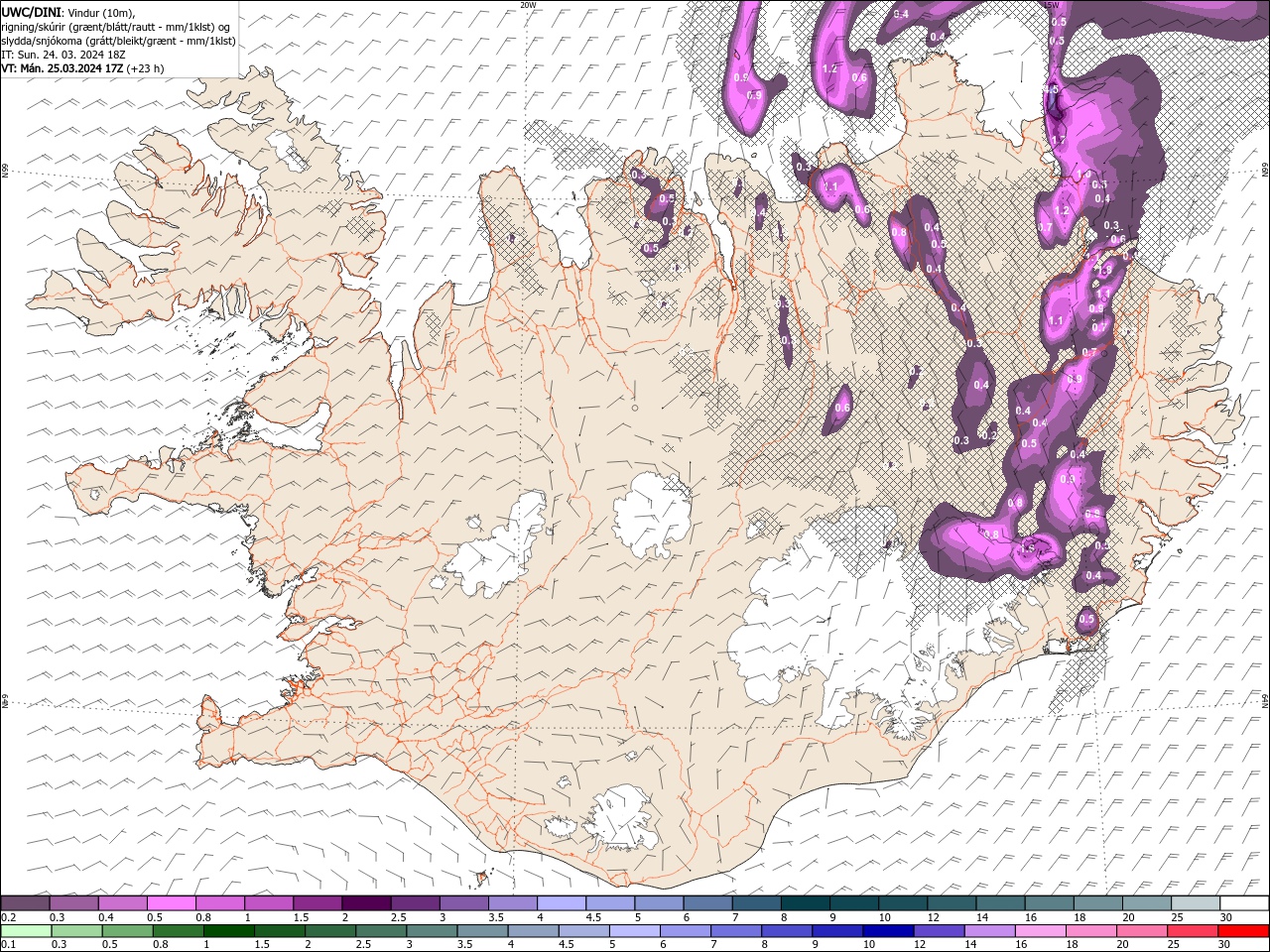Pick the pale green 0.1–0.3 lower legend swatch

(x=25, y=931)
